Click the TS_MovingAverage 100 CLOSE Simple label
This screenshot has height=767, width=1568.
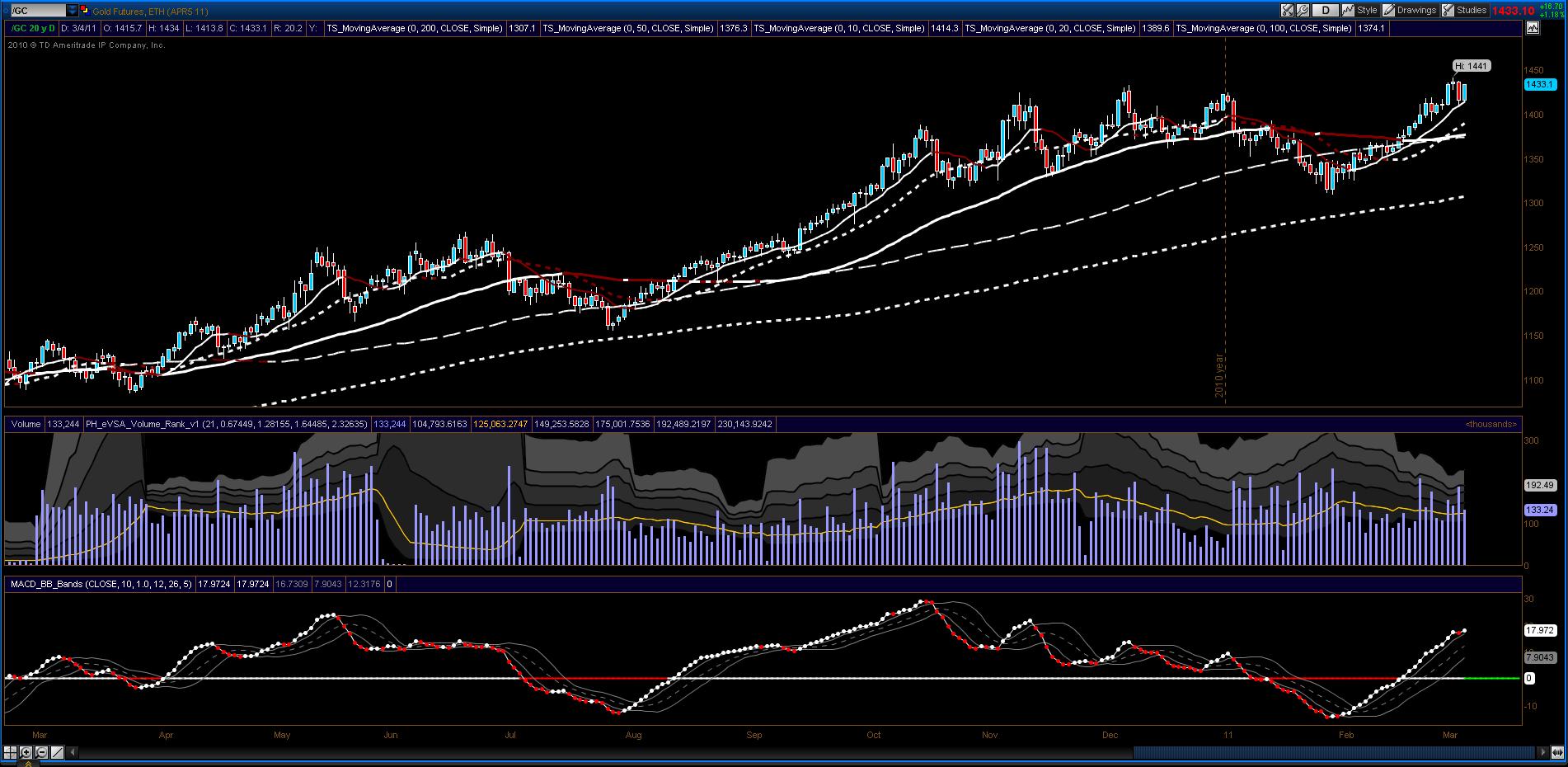pyautogui.click(x=1264, y=28)
